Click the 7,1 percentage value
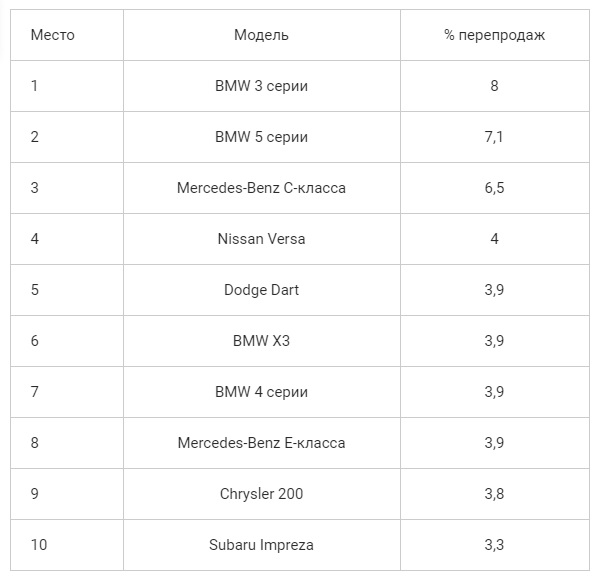The image size is (604, 581). (494, 137)
